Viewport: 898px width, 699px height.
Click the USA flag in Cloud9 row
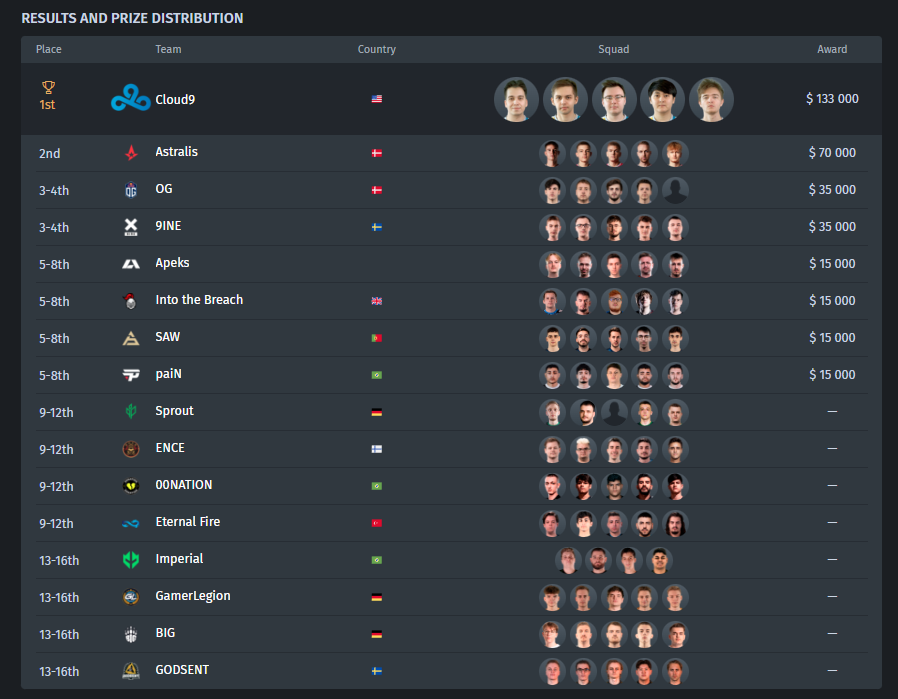377,99
